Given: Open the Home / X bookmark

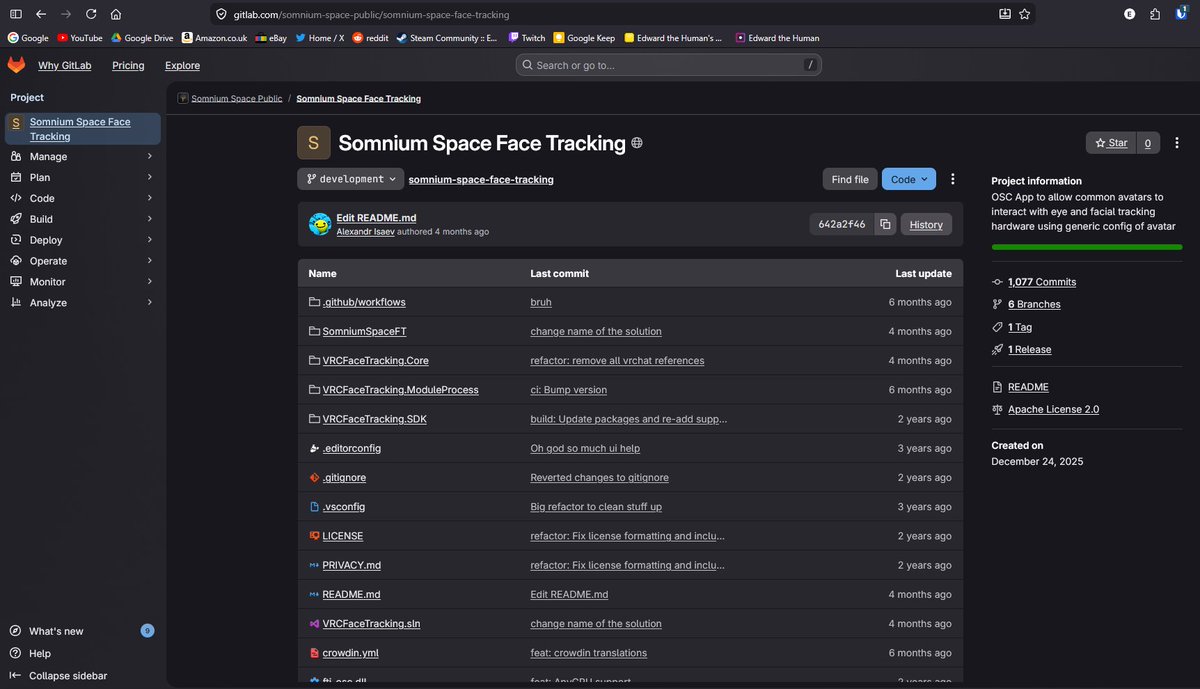Looking at the screenshot, I should point(319,38).
